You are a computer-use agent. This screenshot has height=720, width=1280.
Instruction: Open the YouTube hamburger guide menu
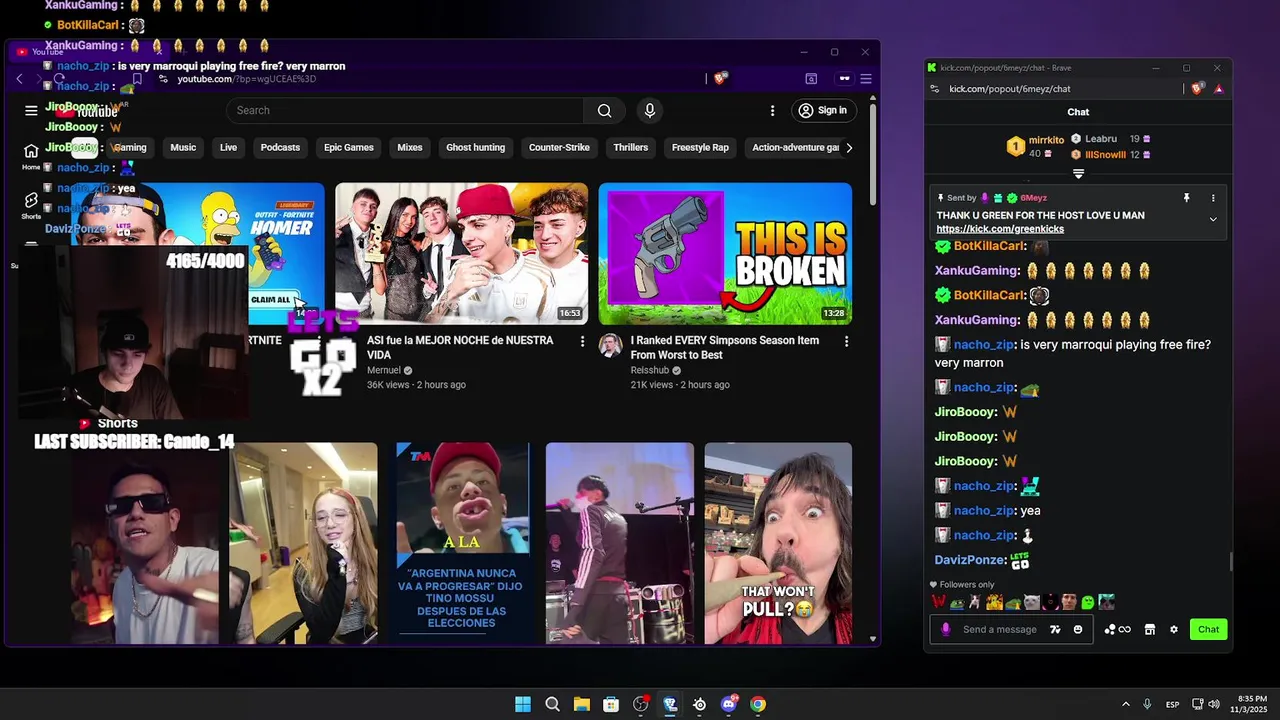(31, 110)
